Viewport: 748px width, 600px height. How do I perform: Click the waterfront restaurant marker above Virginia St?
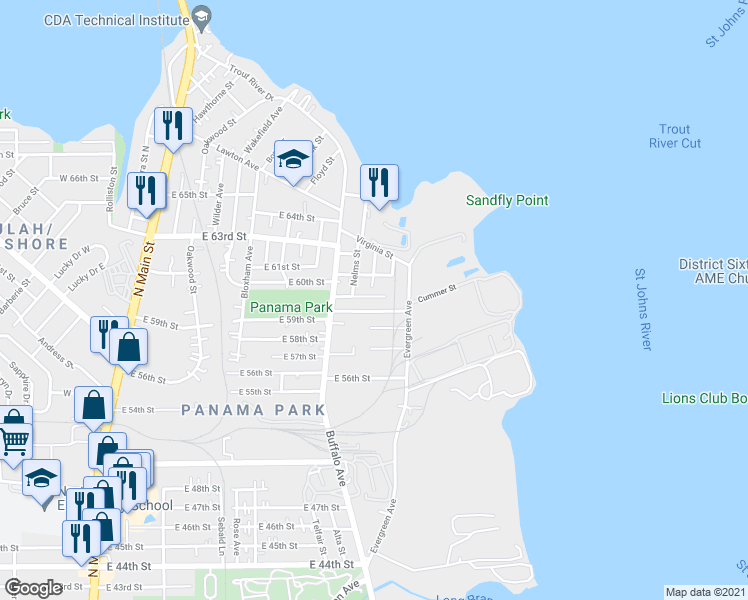click(379, 184)
